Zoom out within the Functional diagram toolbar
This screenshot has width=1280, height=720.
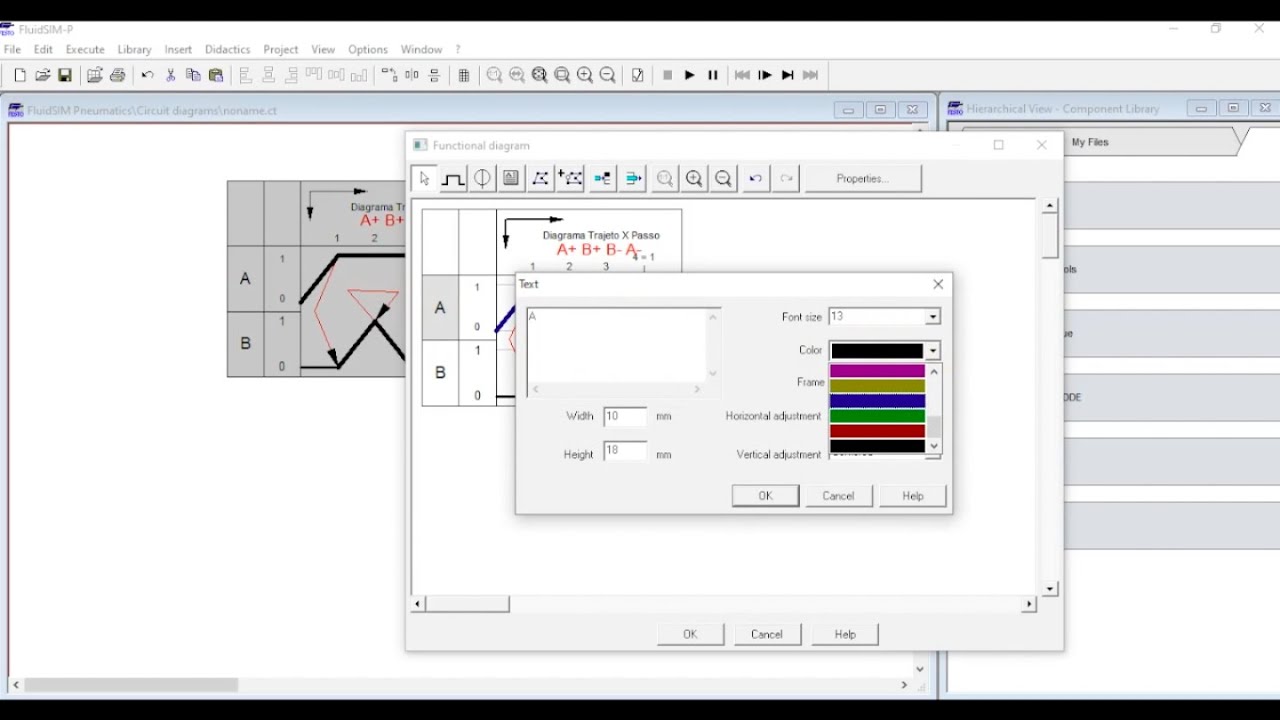tap(724, 178)
